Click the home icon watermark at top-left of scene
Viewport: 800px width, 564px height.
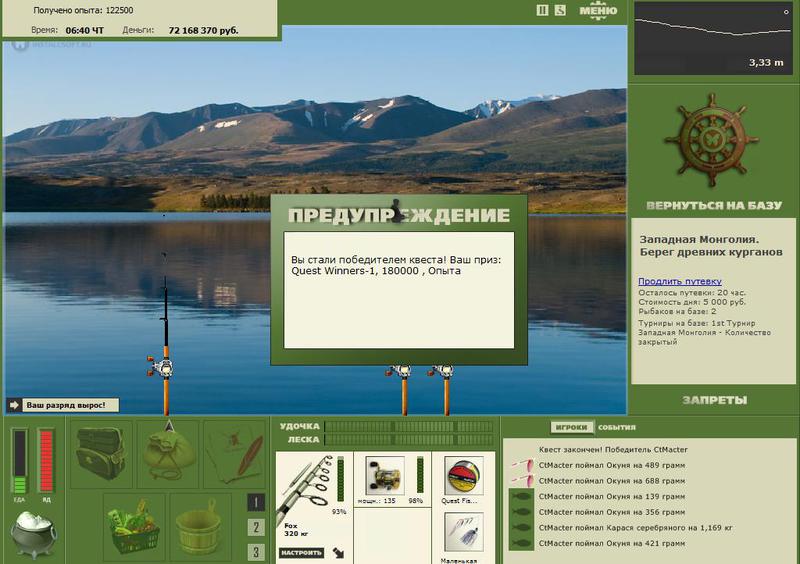(x=19, y=44)
